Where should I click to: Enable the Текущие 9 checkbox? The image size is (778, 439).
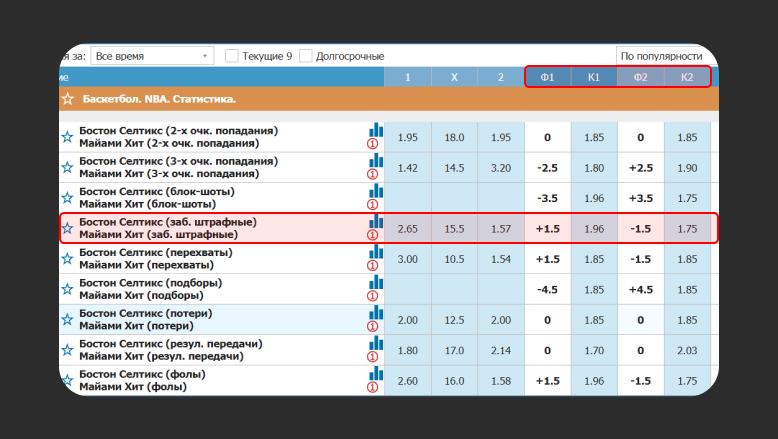(x=232, y=56)
